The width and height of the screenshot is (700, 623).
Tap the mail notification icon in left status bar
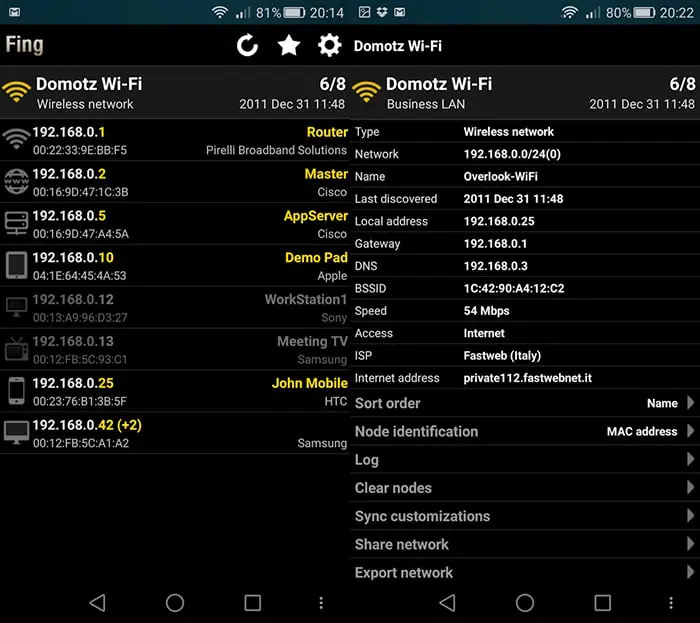point(14,12)
